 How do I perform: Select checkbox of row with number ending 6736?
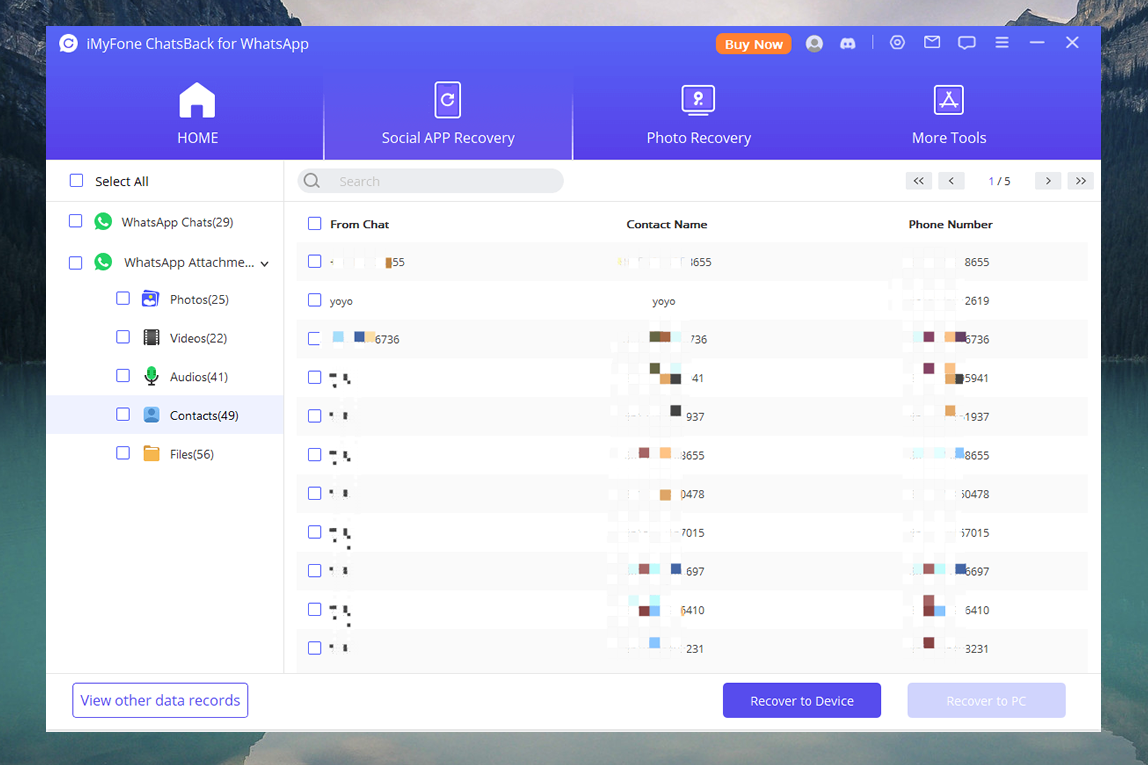pyautogui.click(x=315, y=338)
